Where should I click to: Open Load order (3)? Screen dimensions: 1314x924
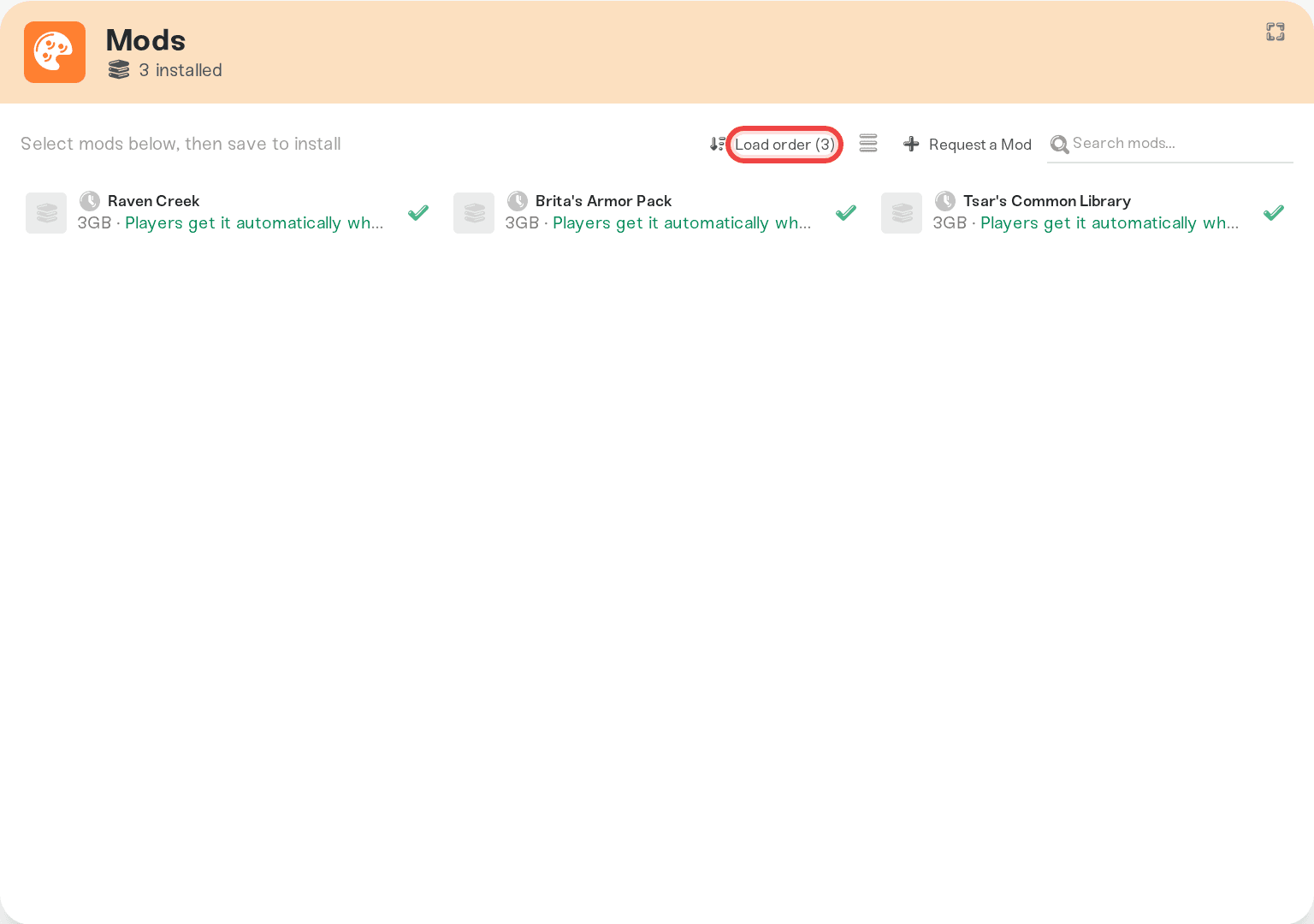point(784,145)
